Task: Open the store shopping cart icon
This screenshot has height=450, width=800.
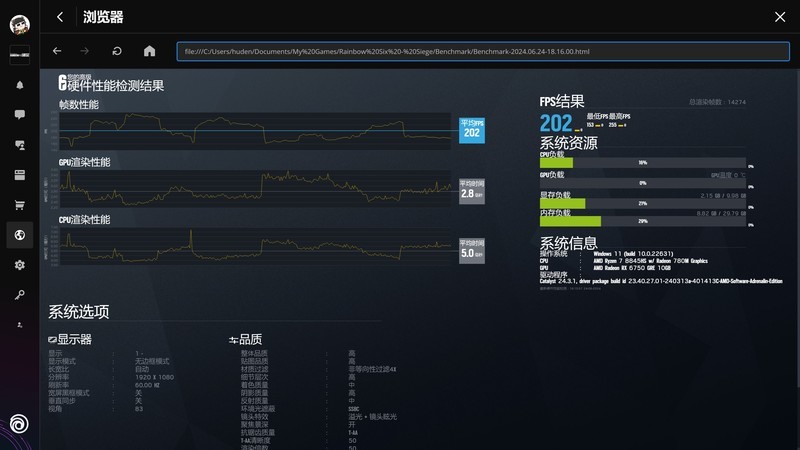Action: 19,205
